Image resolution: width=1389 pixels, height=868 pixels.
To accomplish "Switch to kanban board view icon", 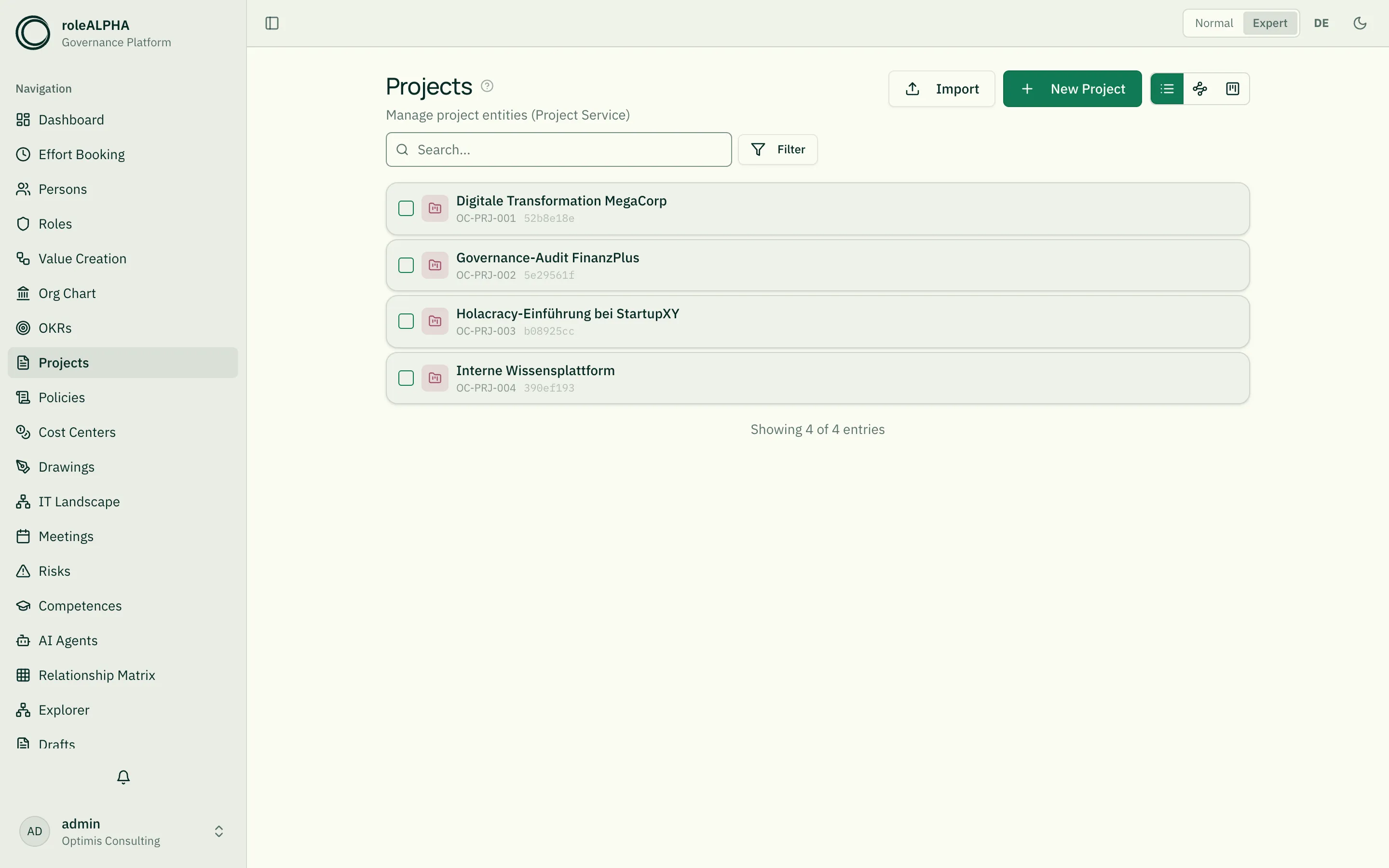I will tap(1232, 88).
